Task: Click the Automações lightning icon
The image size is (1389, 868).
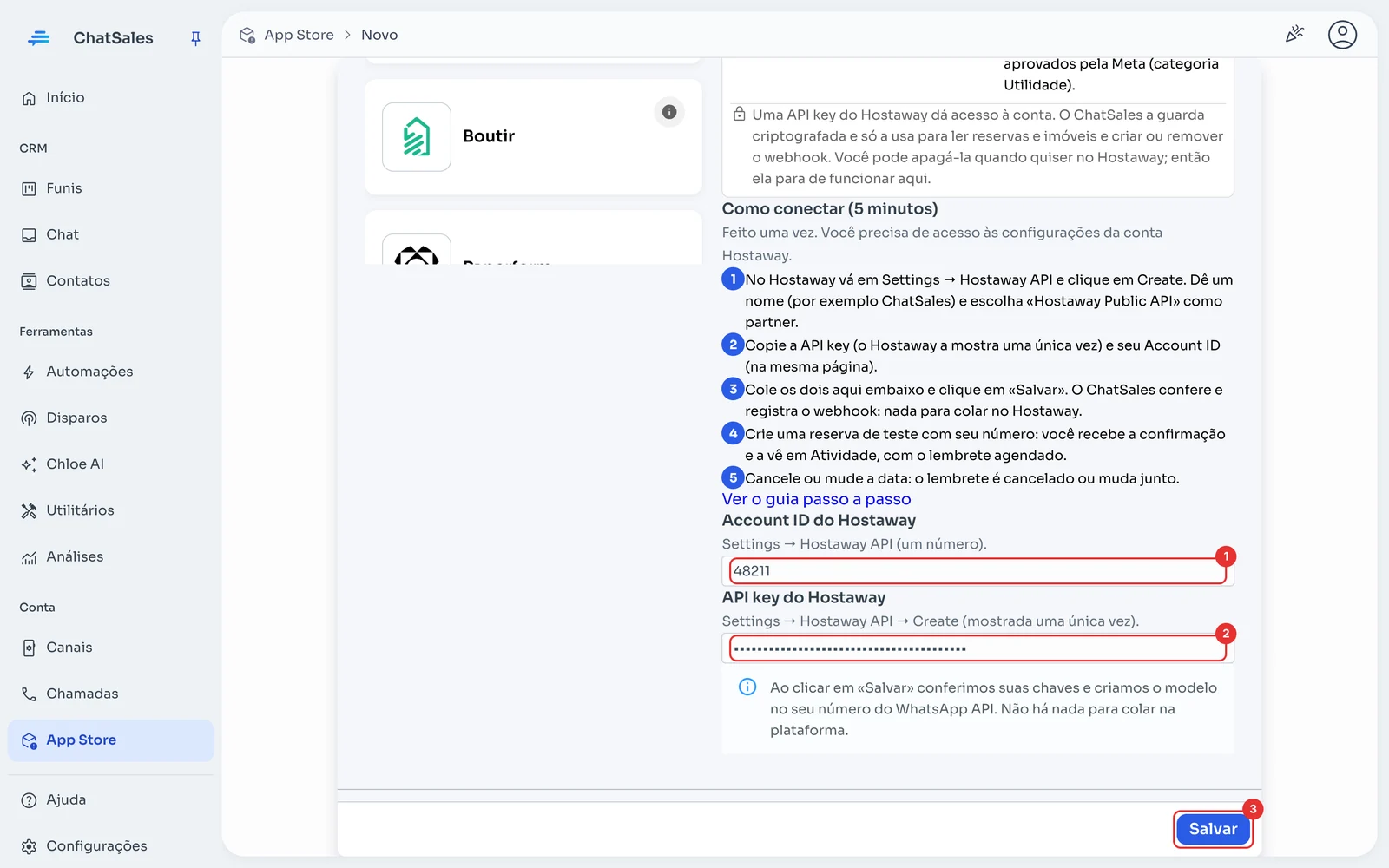Action: click(x=29, y=372)
